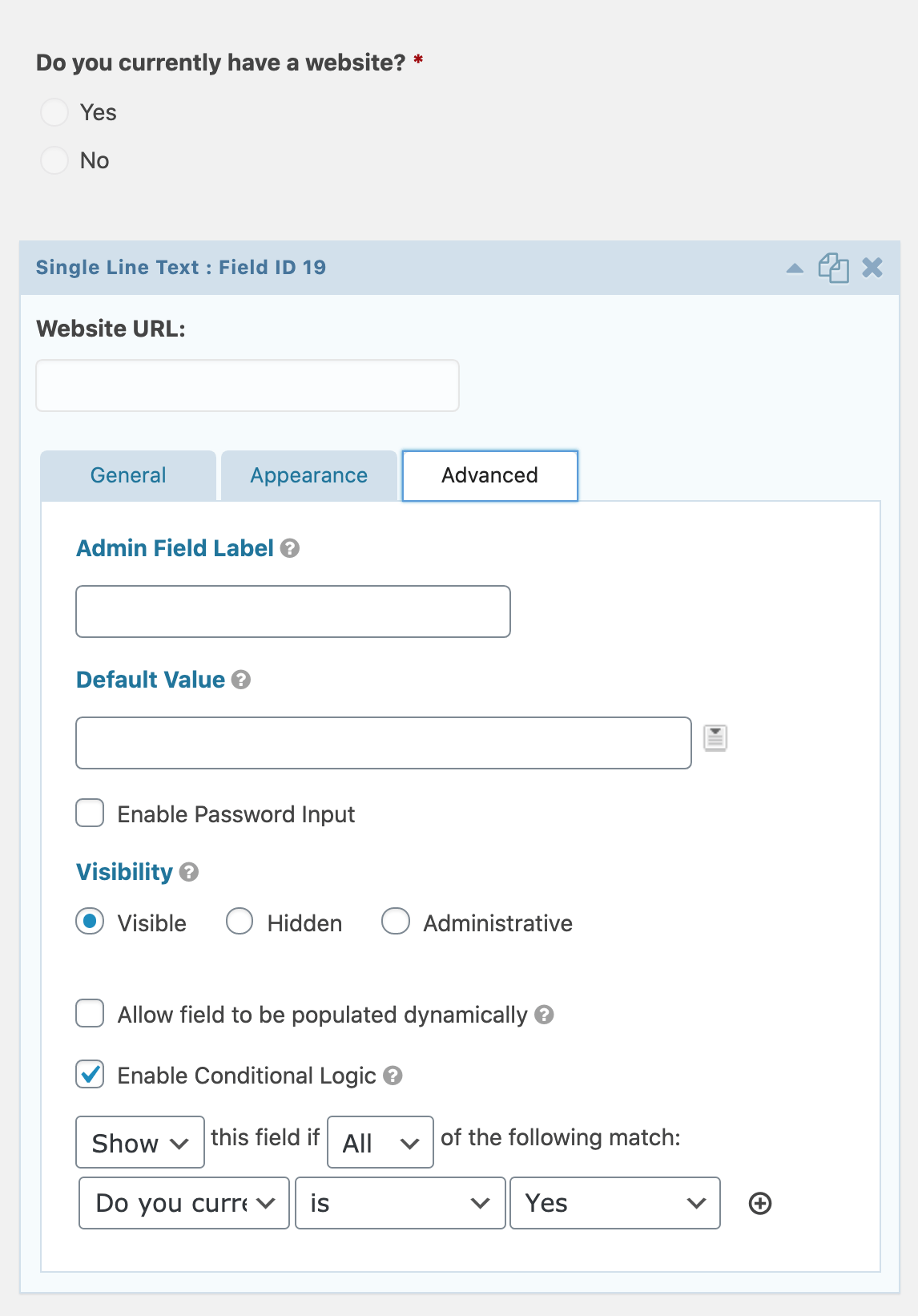Click the Admin Field Label text input
918x1316 pixels.
click(293, 612)
